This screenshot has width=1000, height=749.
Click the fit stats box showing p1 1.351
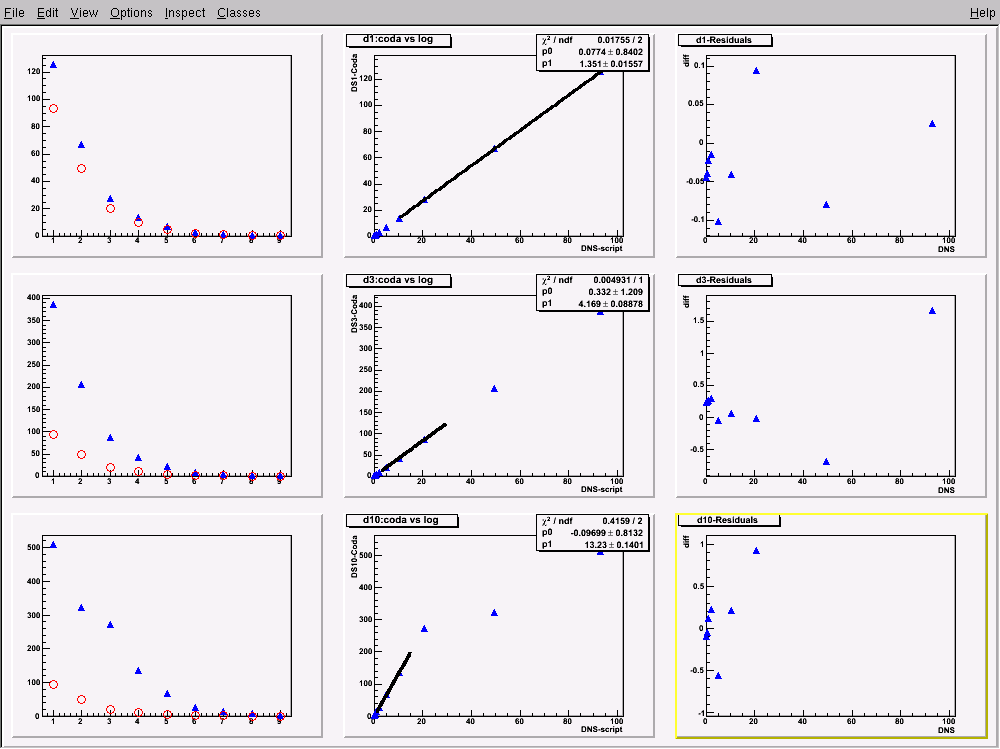tap(592, 52)
